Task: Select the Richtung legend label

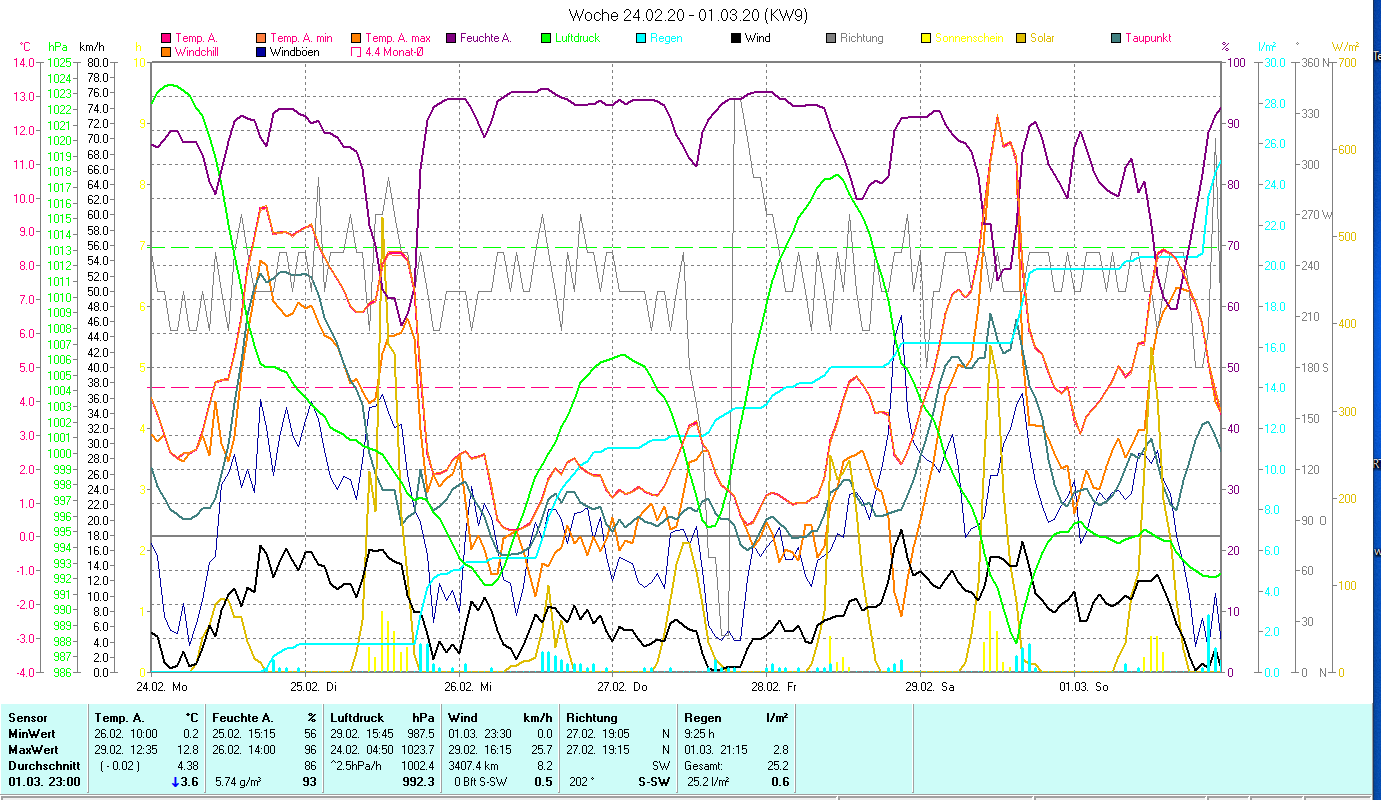Action: [862, 38]
